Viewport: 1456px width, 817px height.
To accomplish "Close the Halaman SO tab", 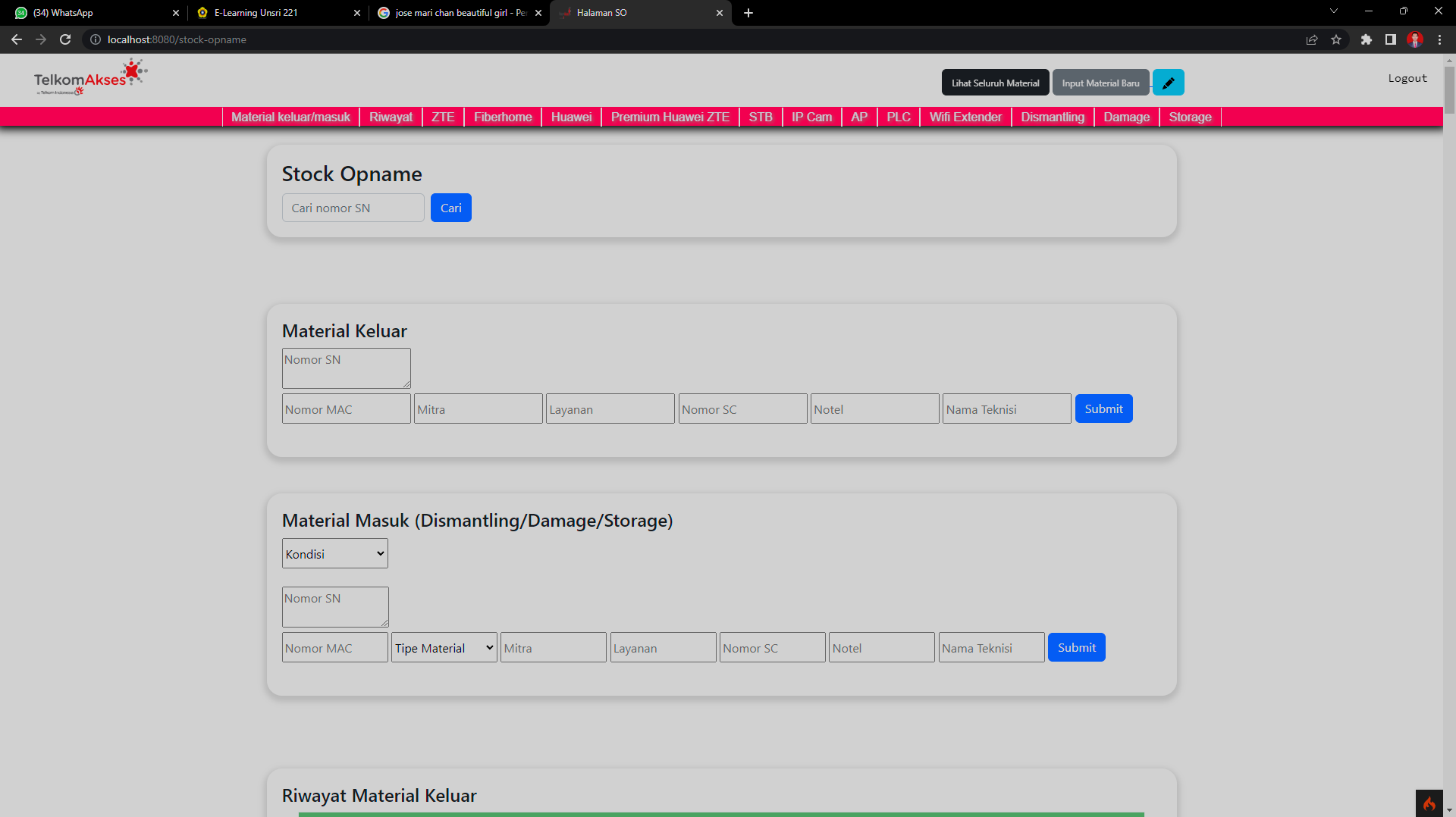I will (720, 13).
